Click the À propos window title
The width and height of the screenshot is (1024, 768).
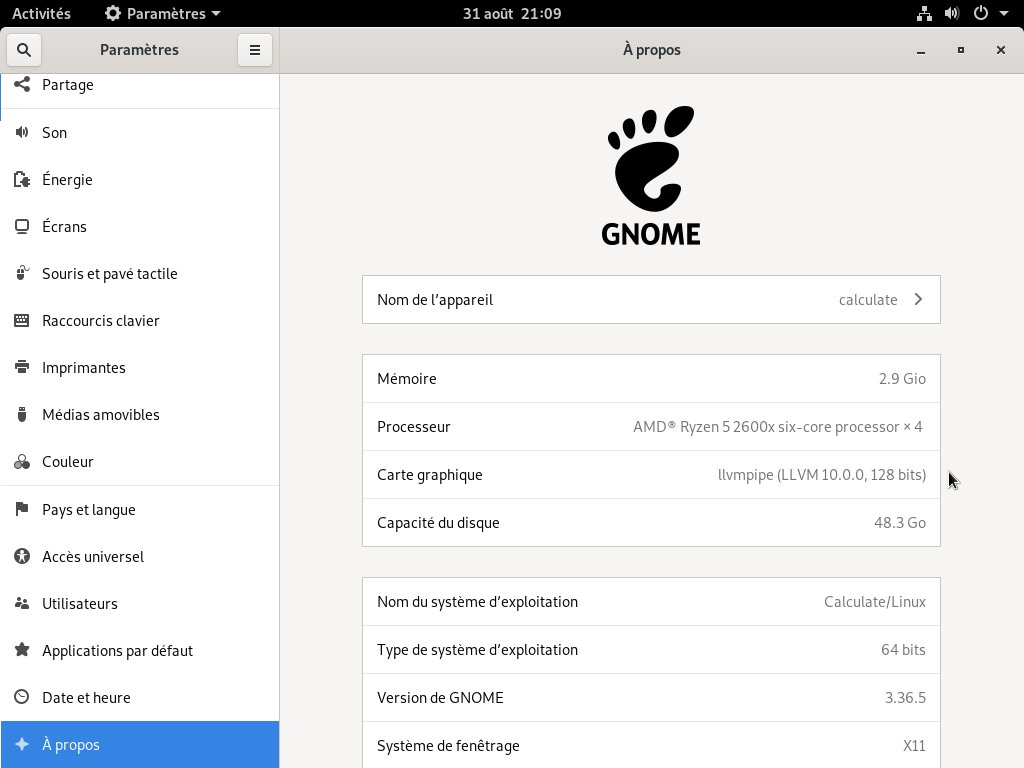click(651, 50)
